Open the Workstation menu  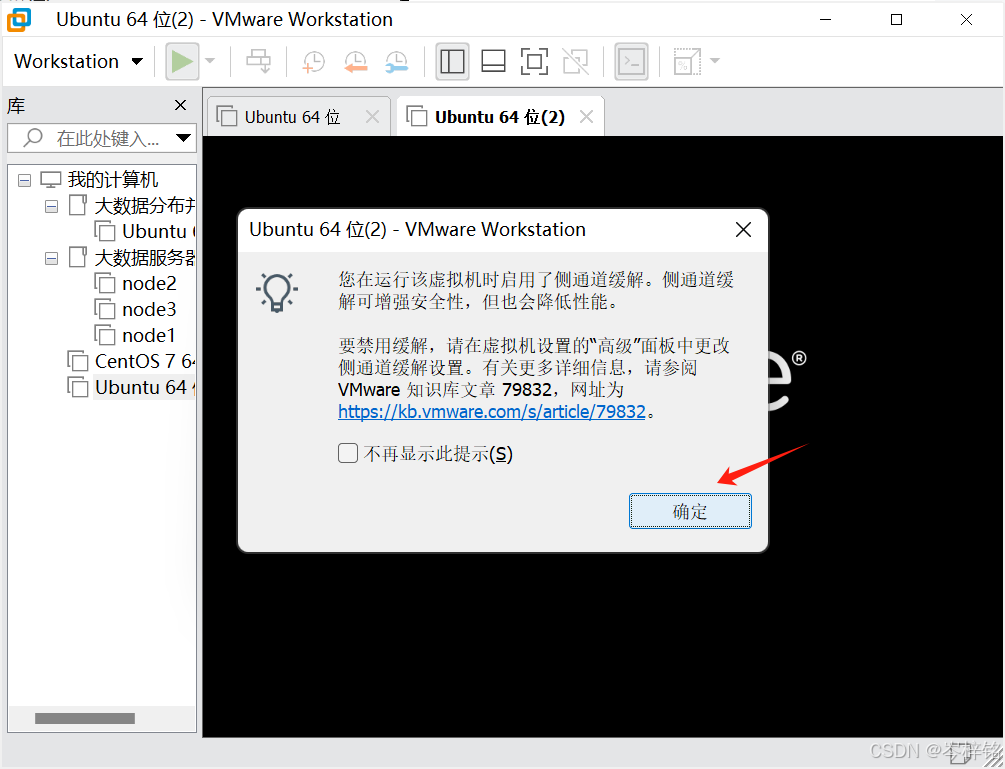[78, 62]
